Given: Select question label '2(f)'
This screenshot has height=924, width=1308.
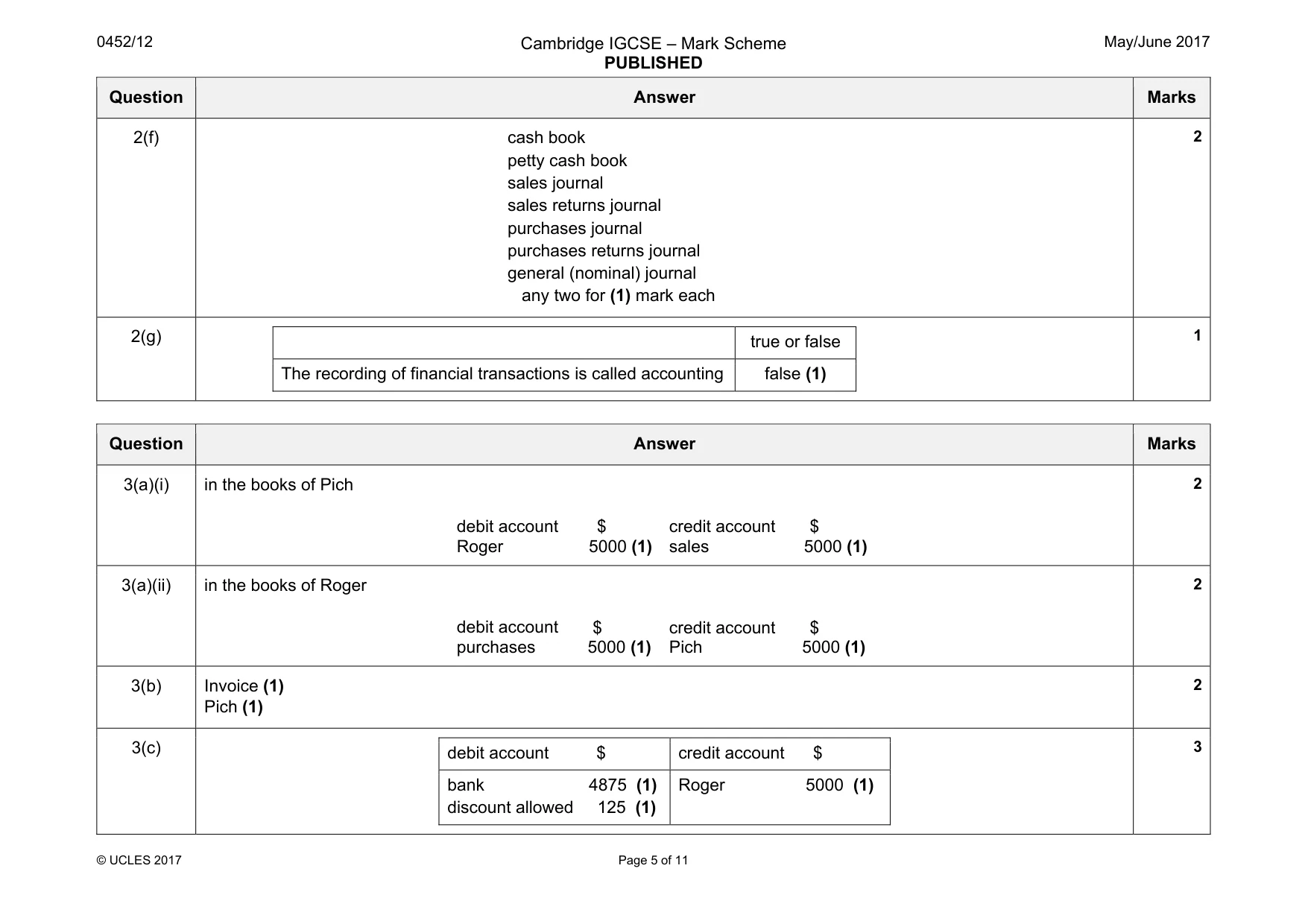Looking at the screenshot, I should click(x=146, y=137).
